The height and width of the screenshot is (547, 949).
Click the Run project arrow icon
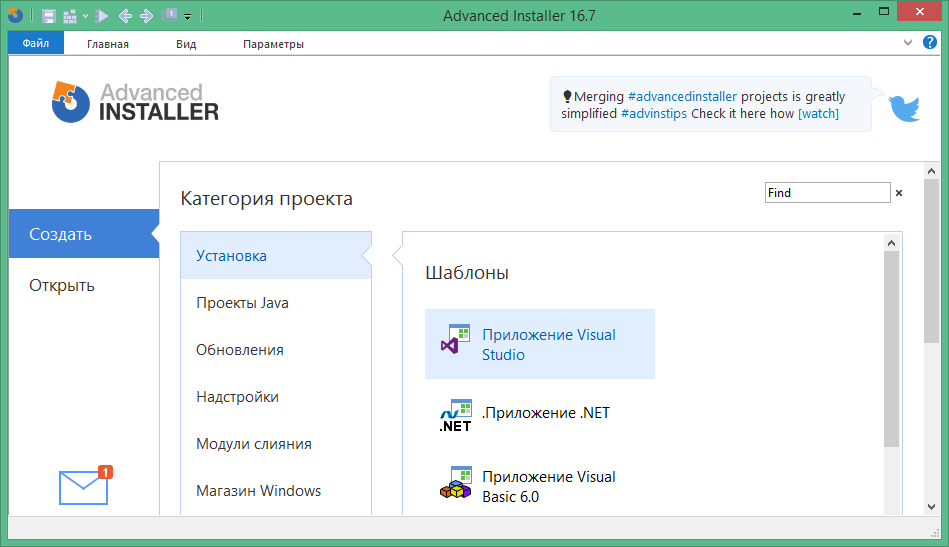[103, 16]
